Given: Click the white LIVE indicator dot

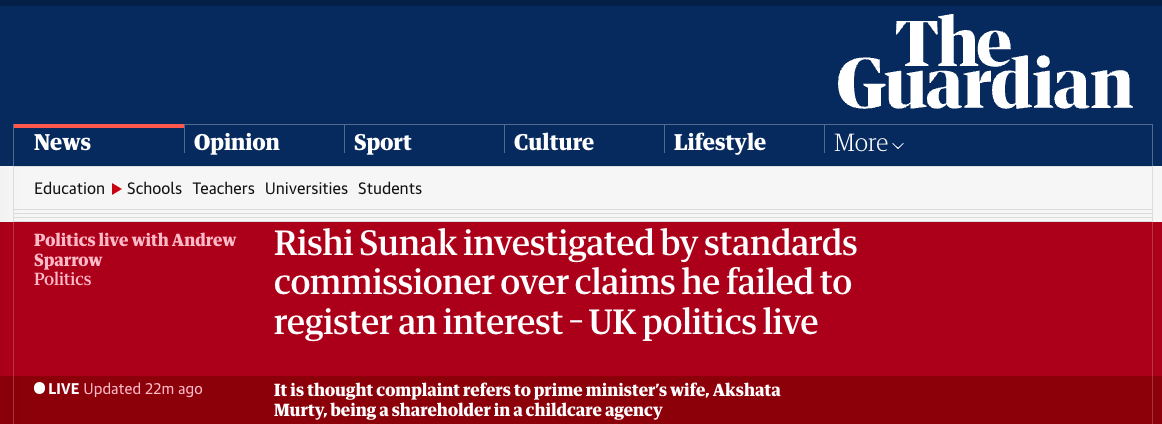Looking at the screenshot, I should tap(39, 388).
